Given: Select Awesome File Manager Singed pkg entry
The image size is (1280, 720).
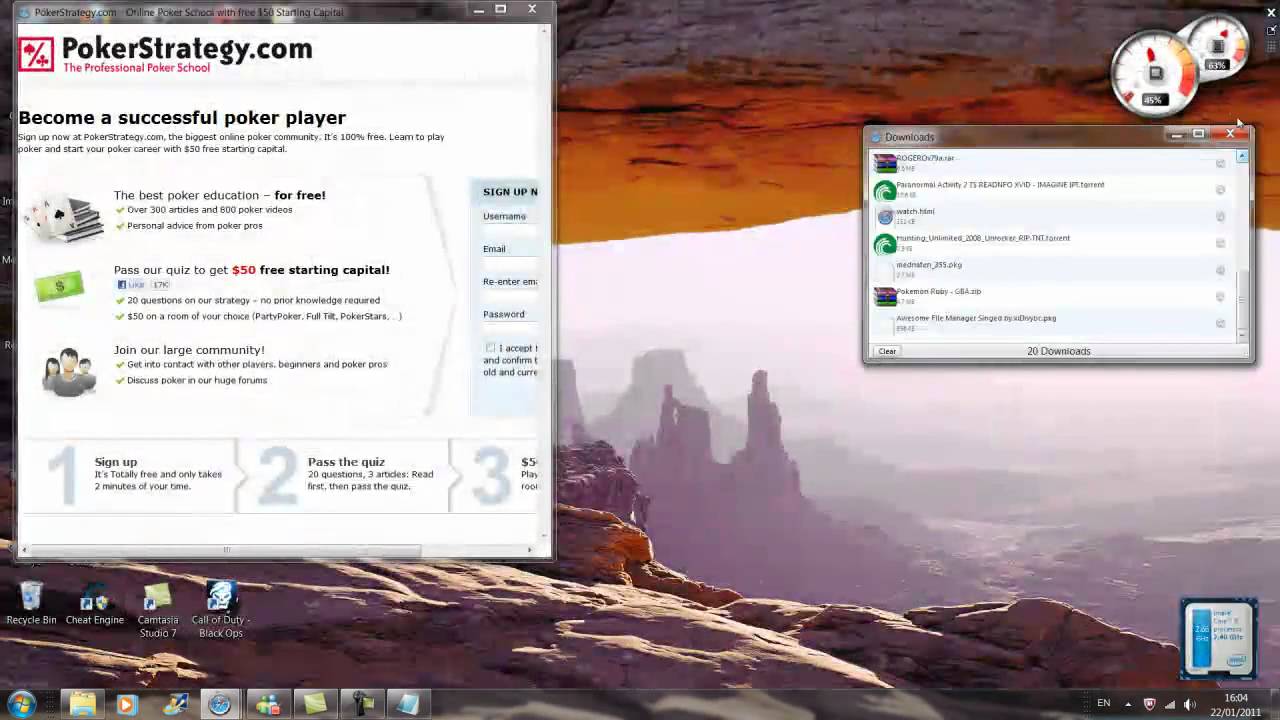Looking at the screenshot, I should [x=976, y=318].
